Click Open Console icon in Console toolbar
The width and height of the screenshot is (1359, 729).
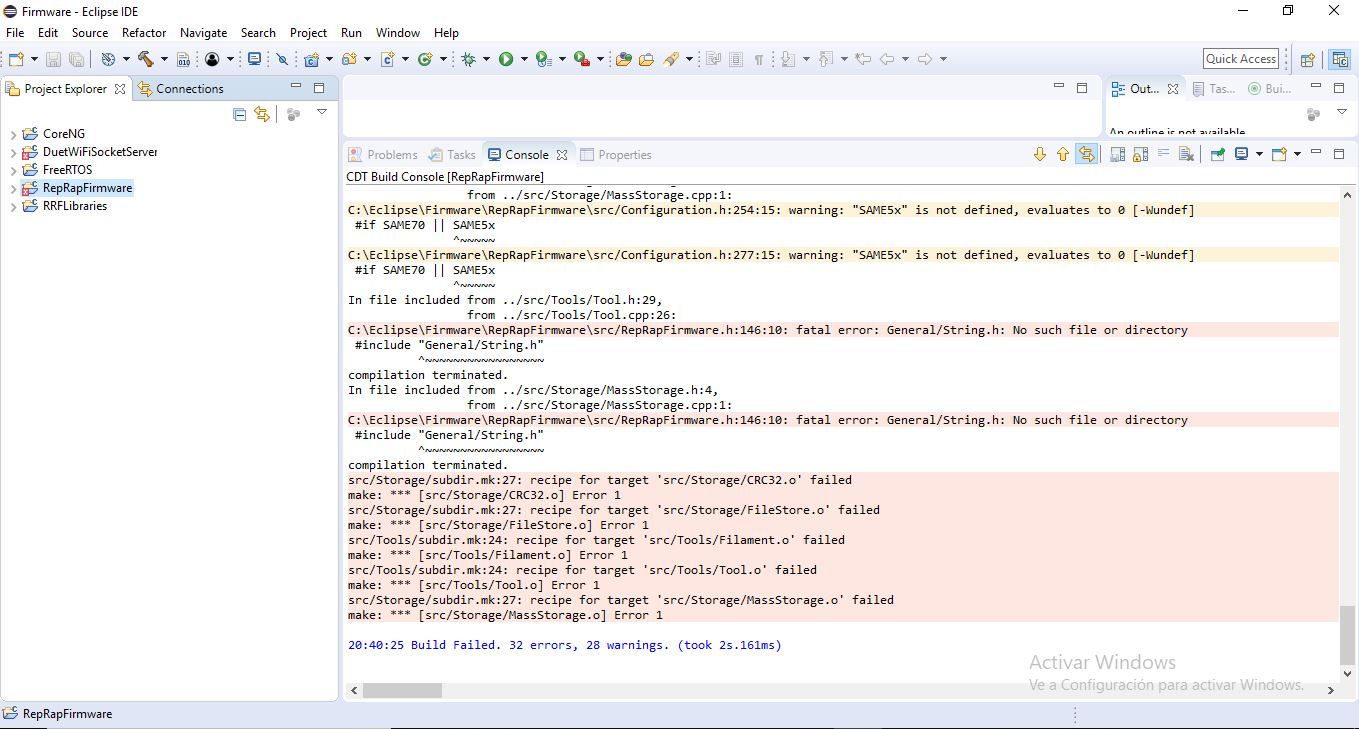[1279, 154]
